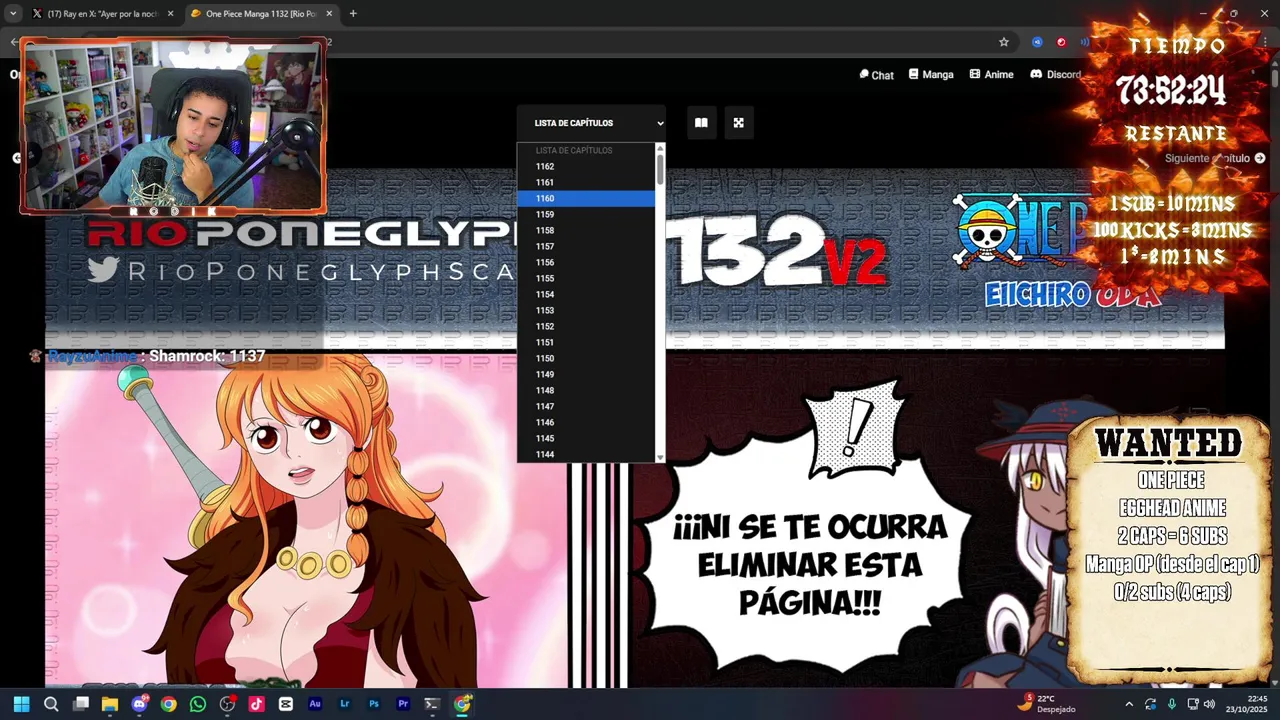Launch File Explorer from the taskbar
This screenshot has width=1280, height=720.
point(110,704)
